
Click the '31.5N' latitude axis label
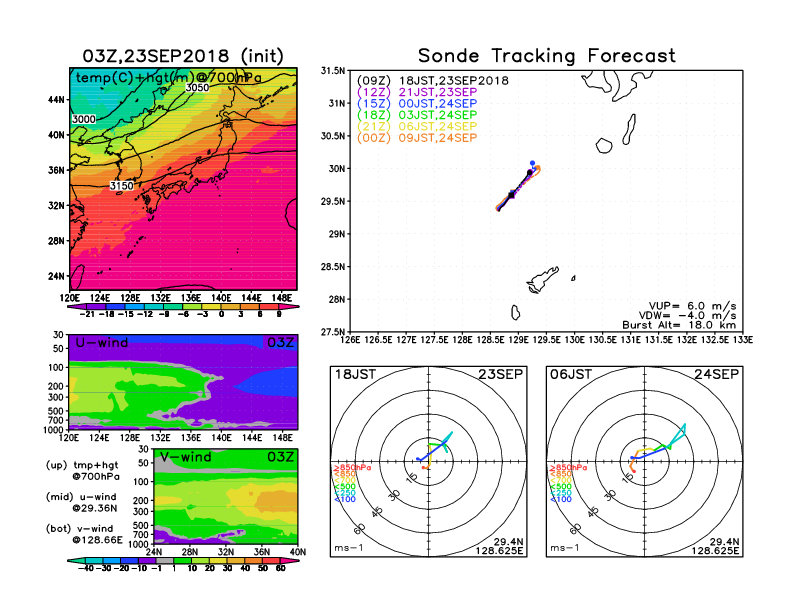333,71
